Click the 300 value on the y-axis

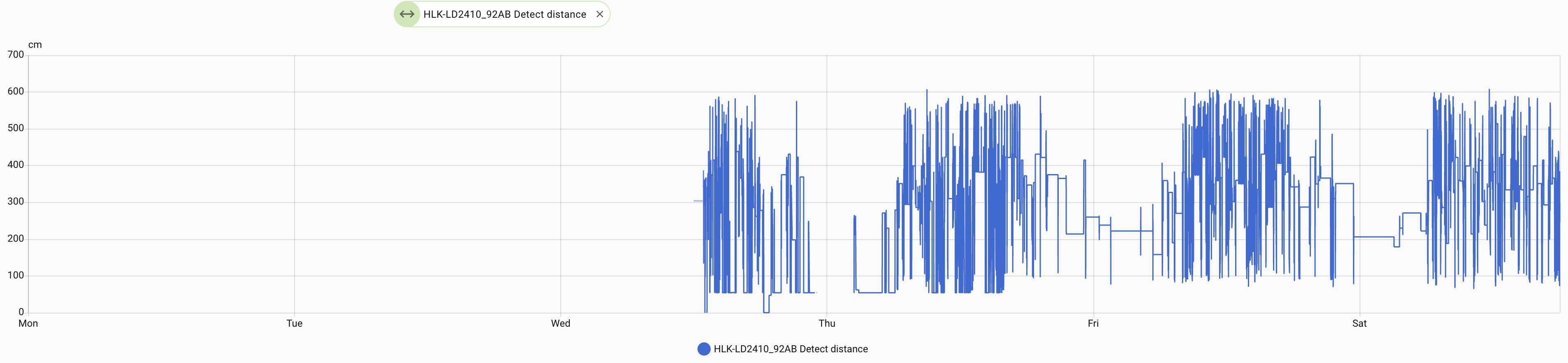(16, 202)
